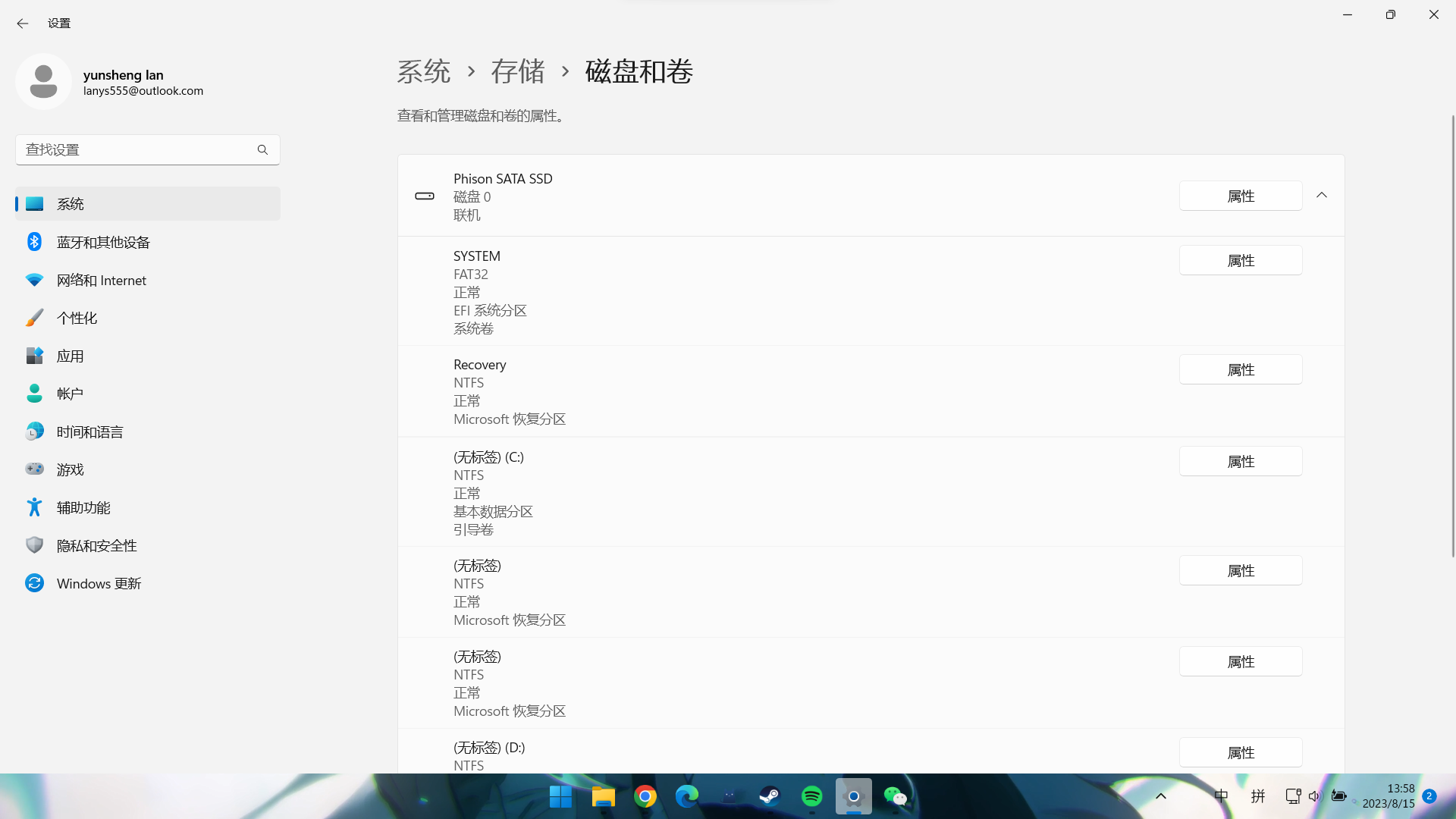Open Time and language settings
The height and width of the screenshot is (819, 1456).
click(x=89, y=431)
